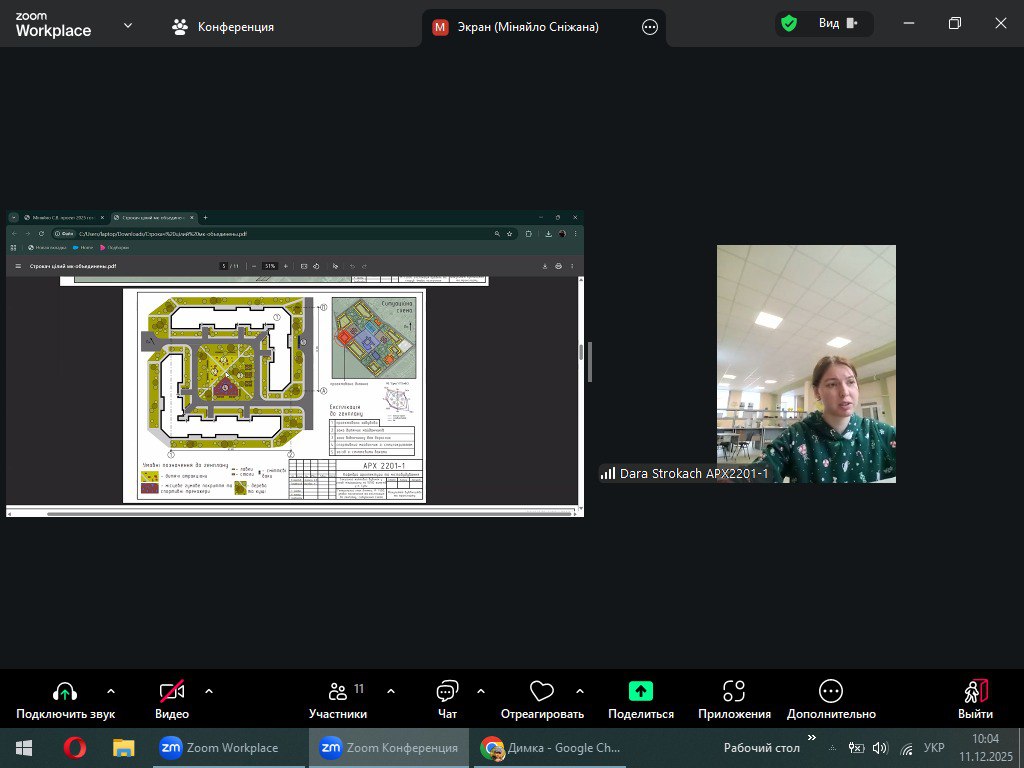Expand the video options chevron

[209, 690]
